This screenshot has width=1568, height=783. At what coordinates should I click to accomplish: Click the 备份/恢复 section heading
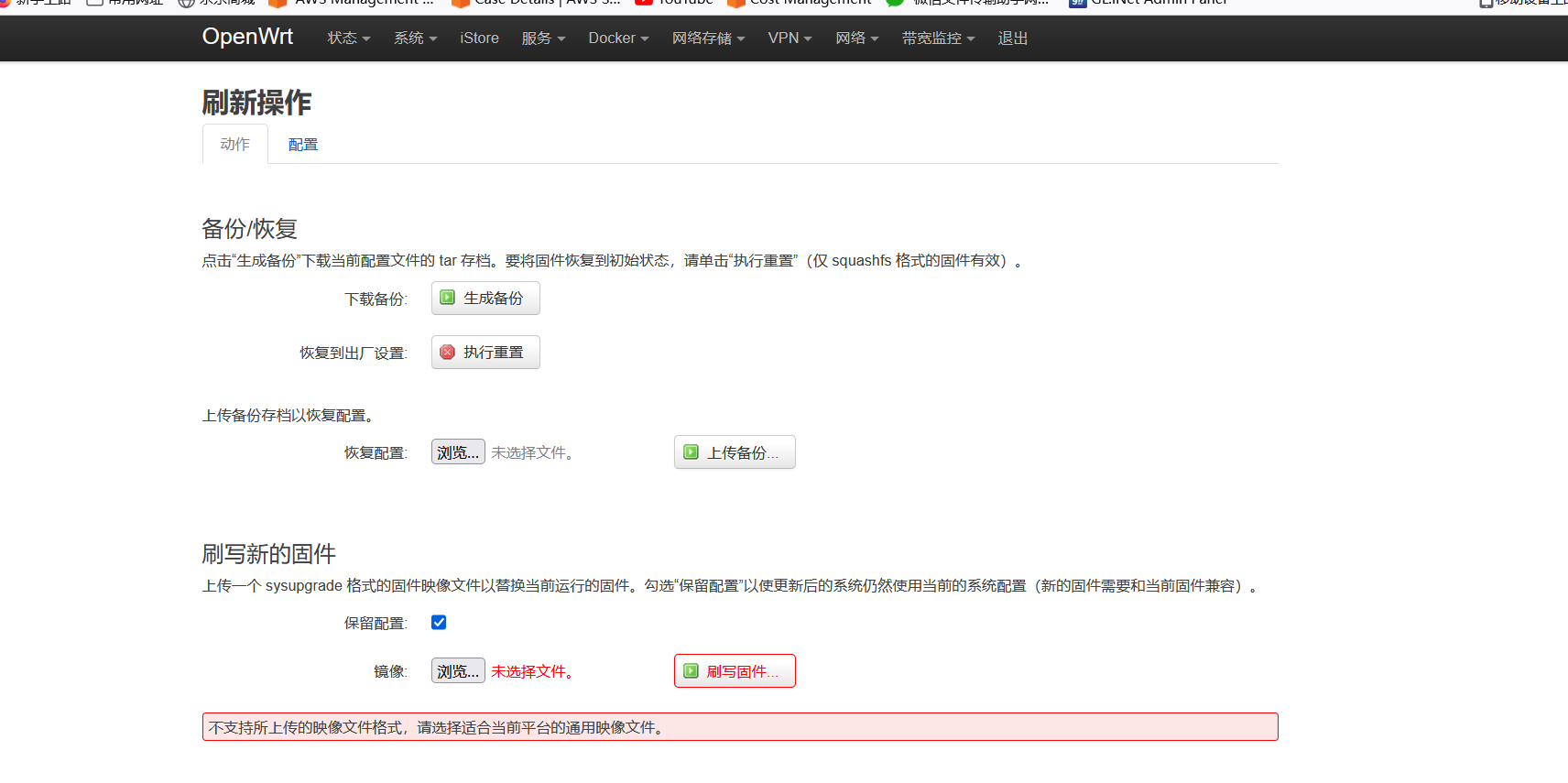click(250, 228)
